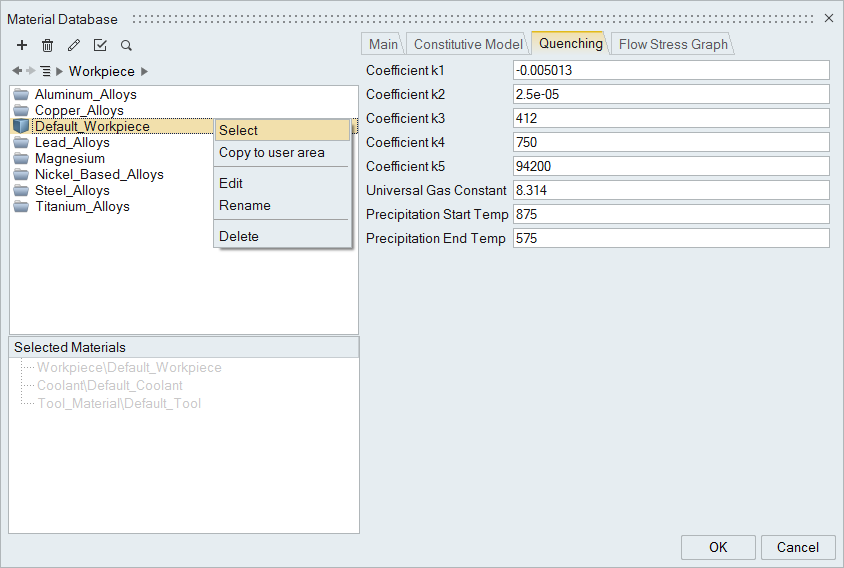Click the trash can delete icon
Viewport: 844px width, 568px height.
(47, 45)
